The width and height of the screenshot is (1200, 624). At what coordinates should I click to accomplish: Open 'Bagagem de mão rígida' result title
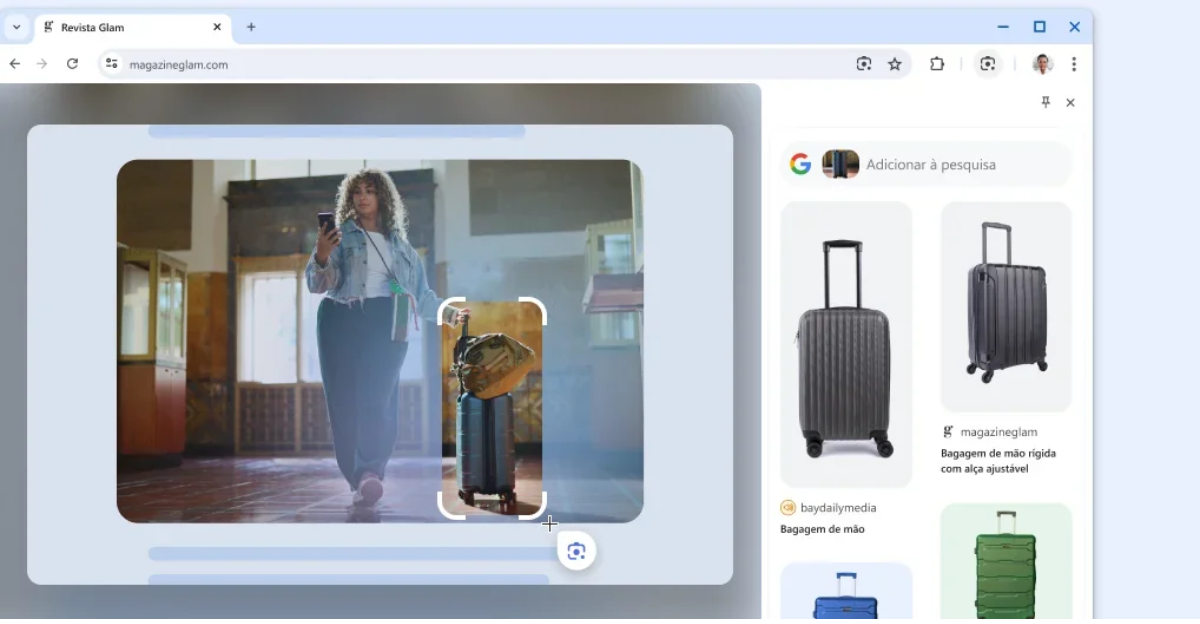tap(998, 461)
